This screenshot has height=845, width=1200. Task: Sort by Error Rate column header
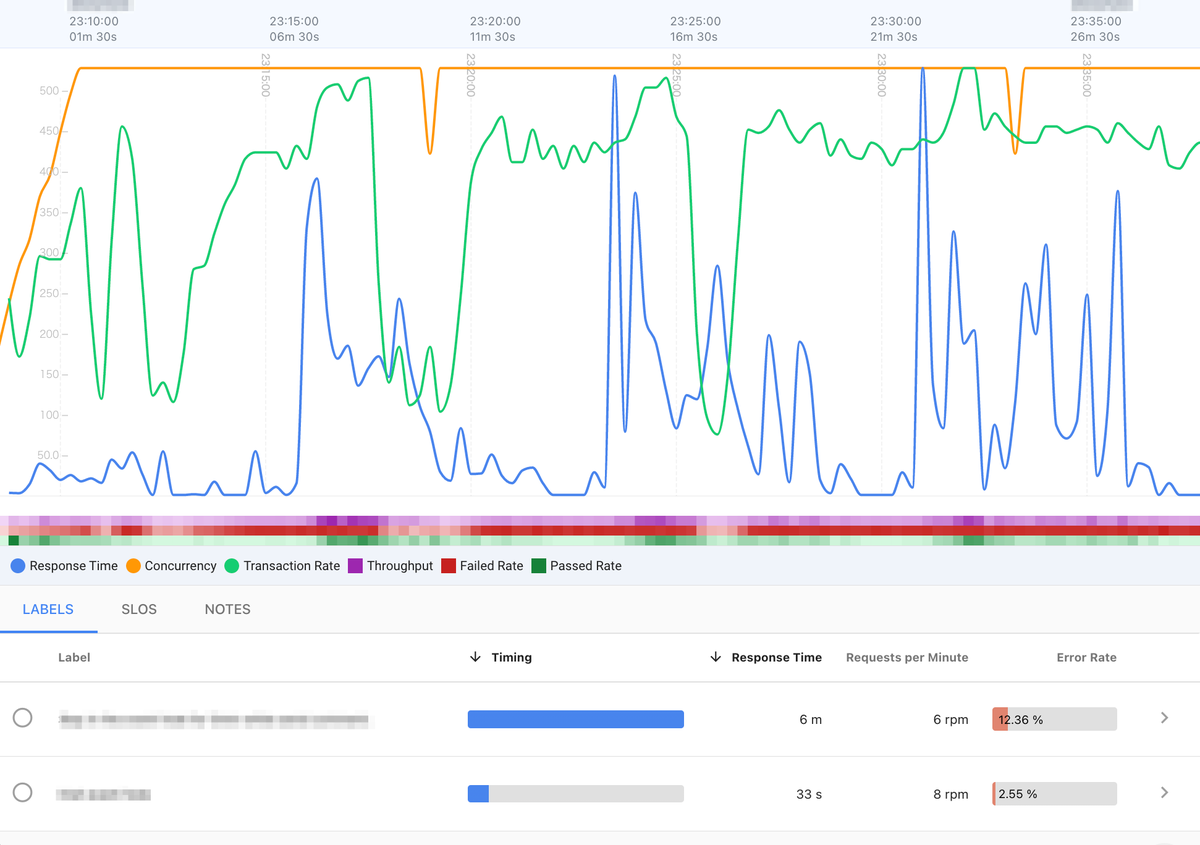coord(1087,657)
